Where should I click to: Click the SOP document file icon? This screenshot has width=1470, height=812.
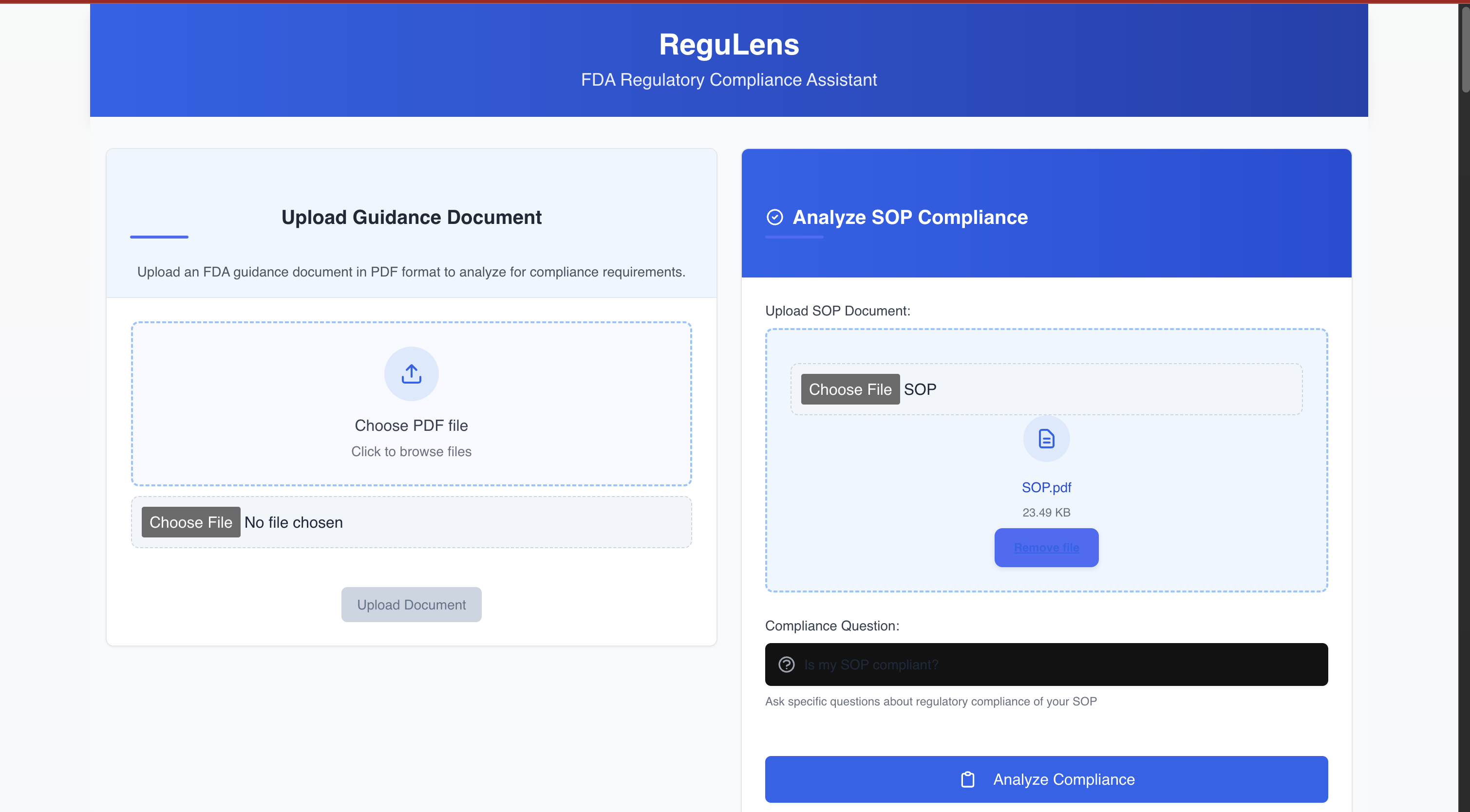(x=1046, y=439)
